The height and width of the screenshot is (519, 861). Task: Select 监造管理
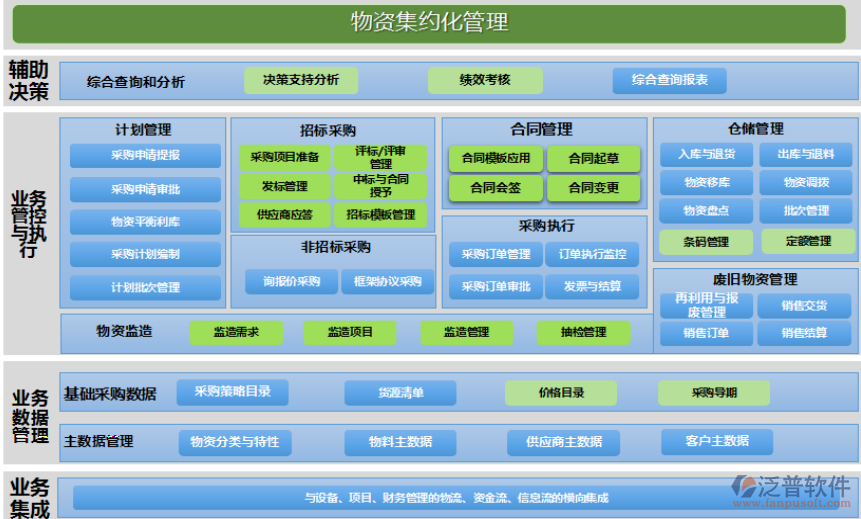coord(467,333)
